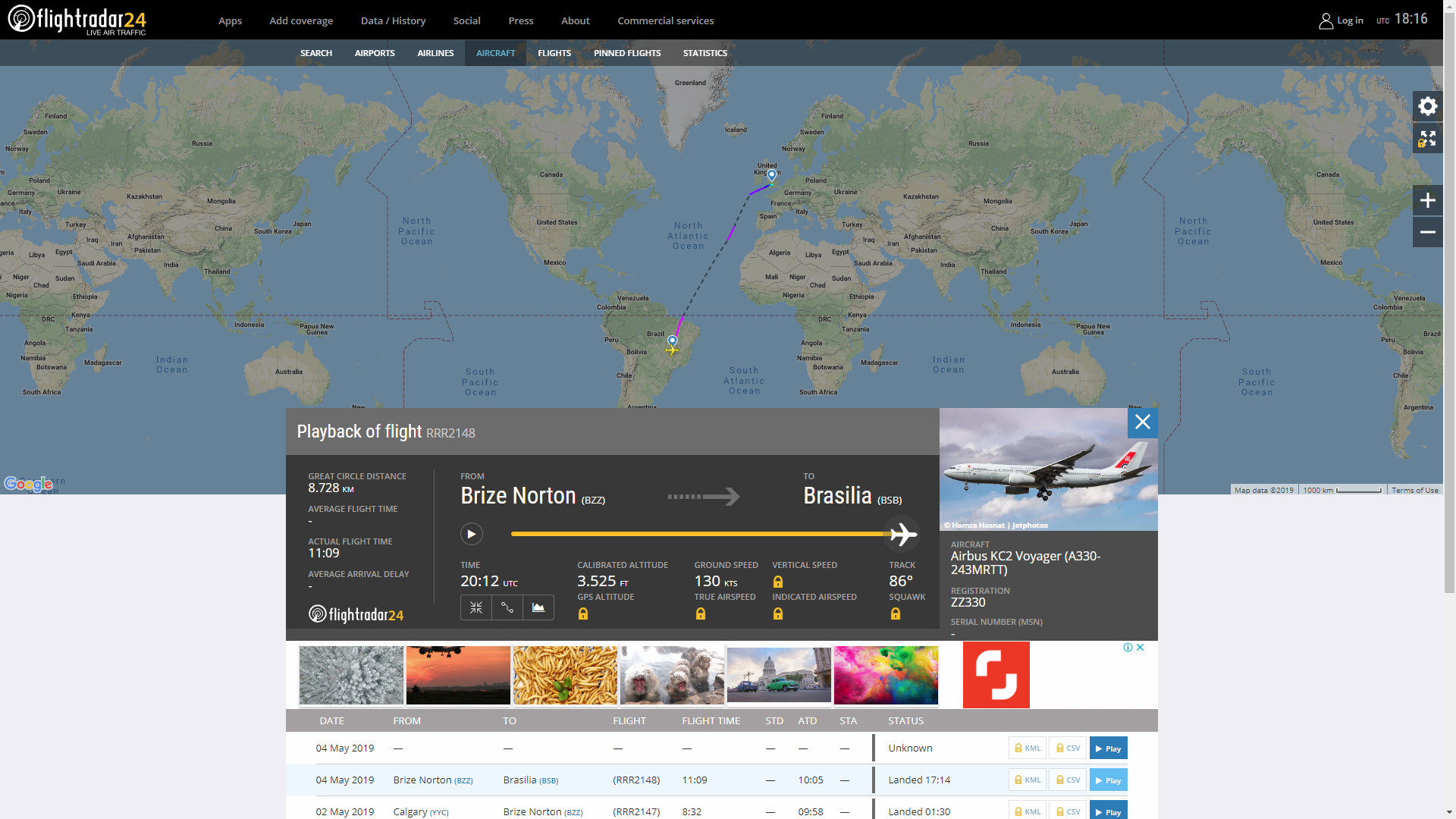Click the GPS Altitude lock icon
Screen dimensions: 1456x819
[583, 614]
